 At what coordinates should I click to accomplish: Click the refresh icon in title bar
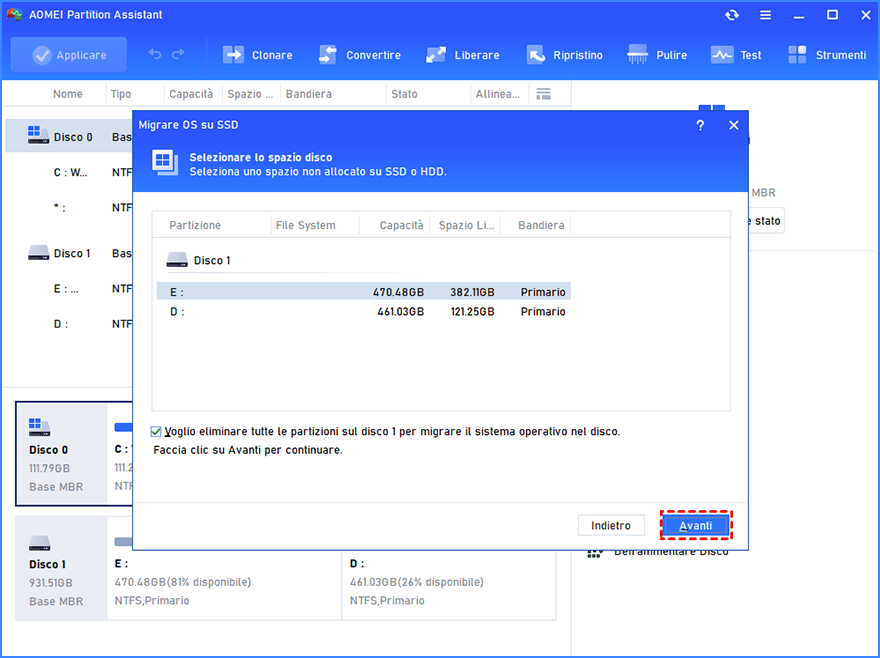732,15
